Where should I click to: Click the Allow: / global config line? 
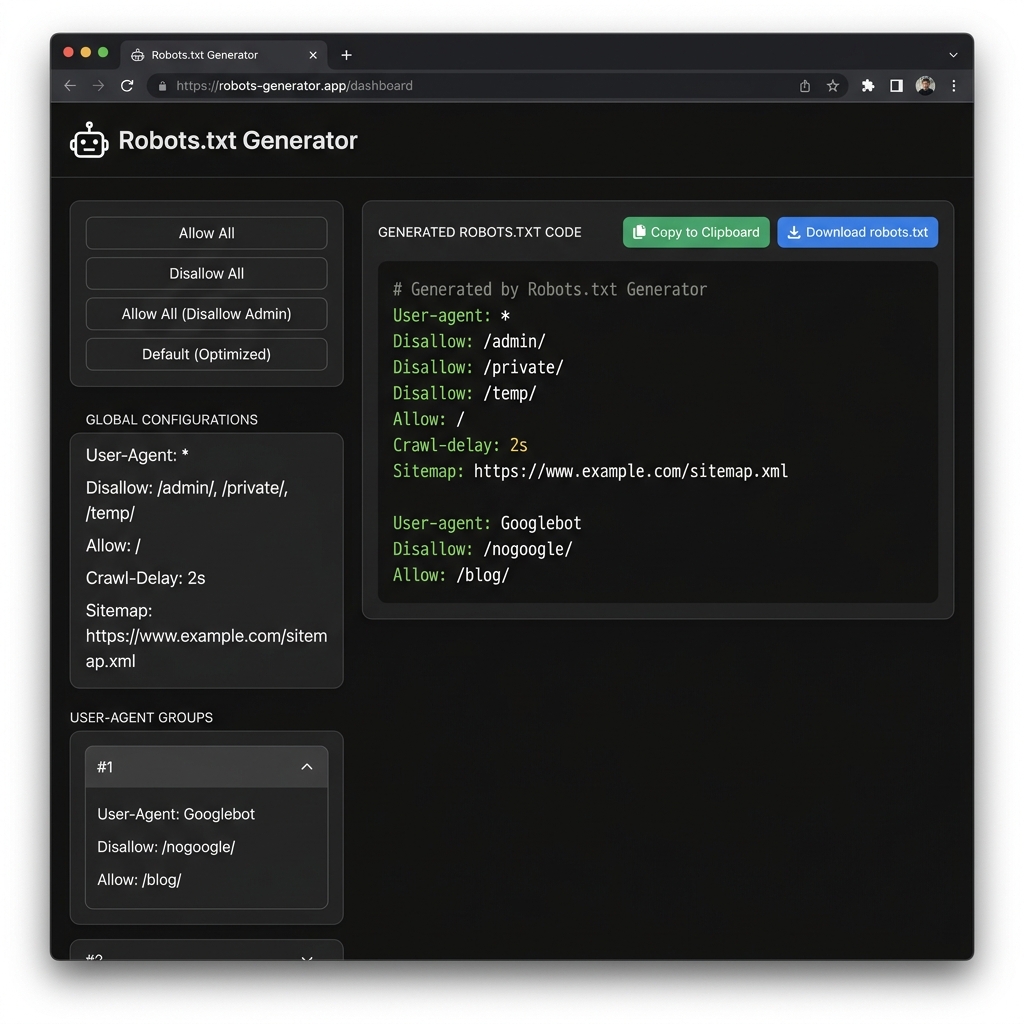pos(113,546)
